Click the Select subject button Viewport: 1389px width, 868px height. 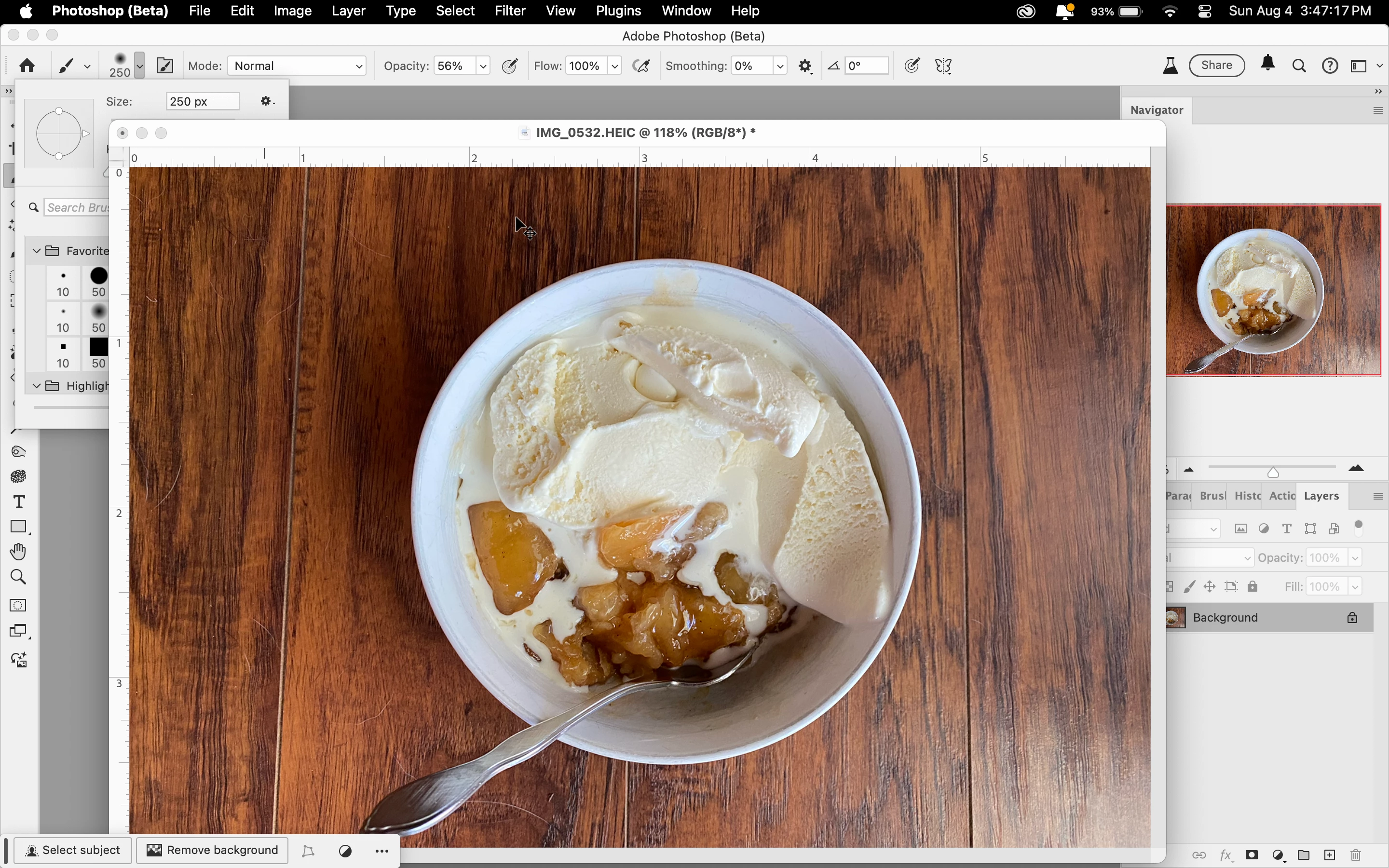[73, 850]
